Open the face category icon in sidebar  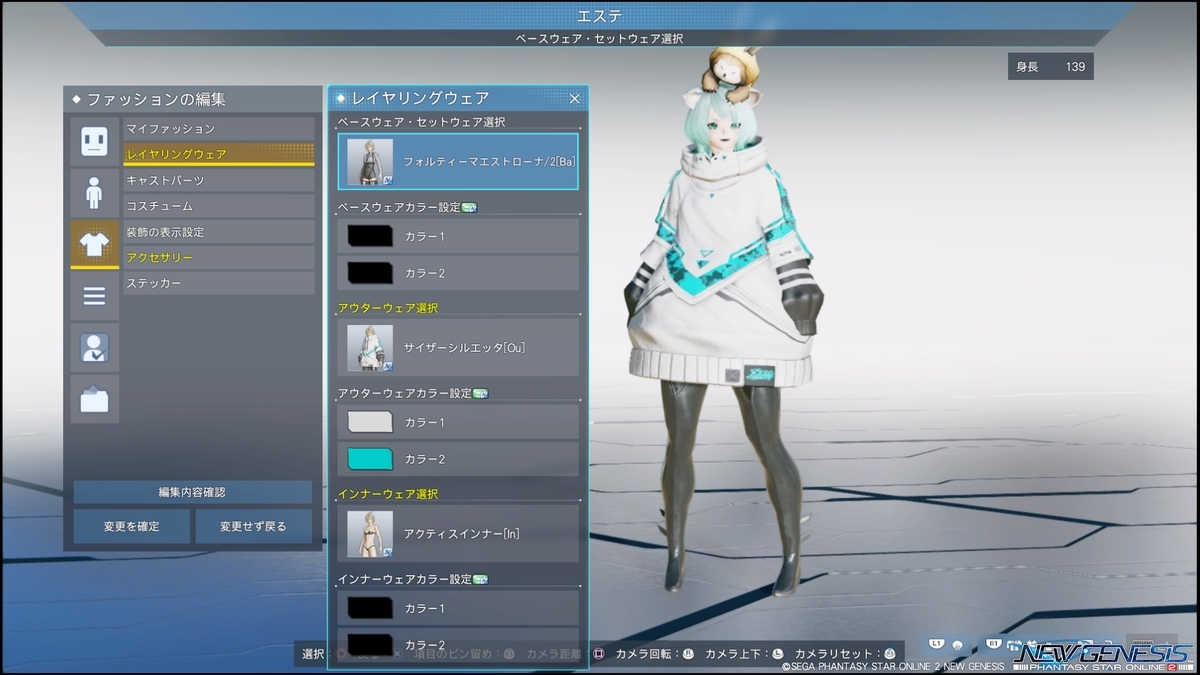click(94, 141)
